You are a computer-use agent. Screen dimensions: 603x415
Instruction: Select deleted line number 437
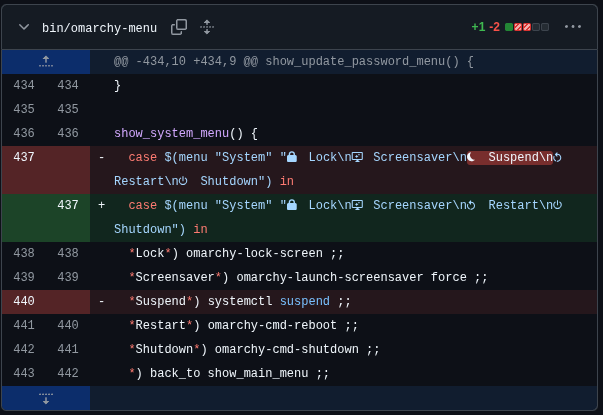tap(24, 157)
